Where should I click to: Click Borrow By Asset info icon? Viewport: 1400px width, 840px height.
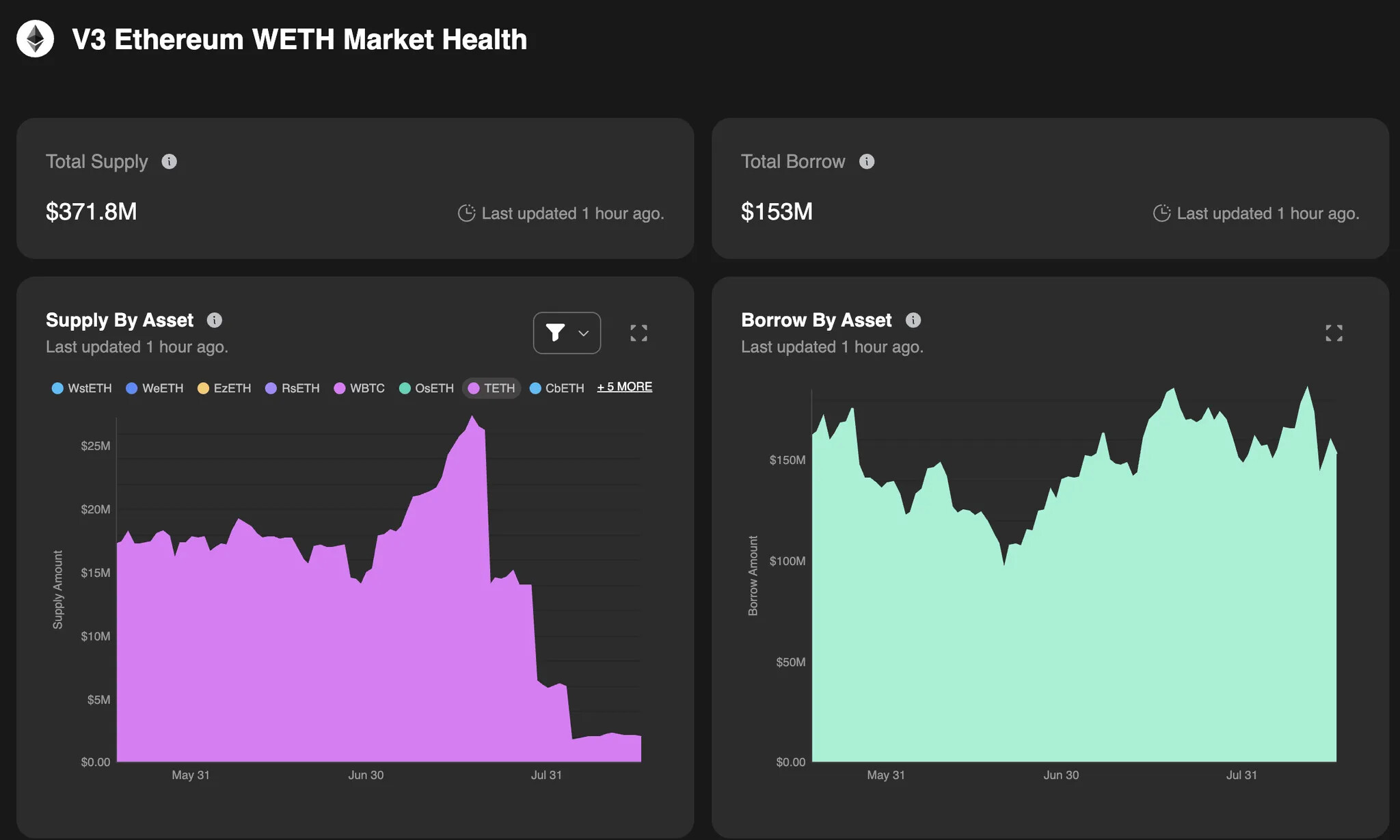coord(913,320)
